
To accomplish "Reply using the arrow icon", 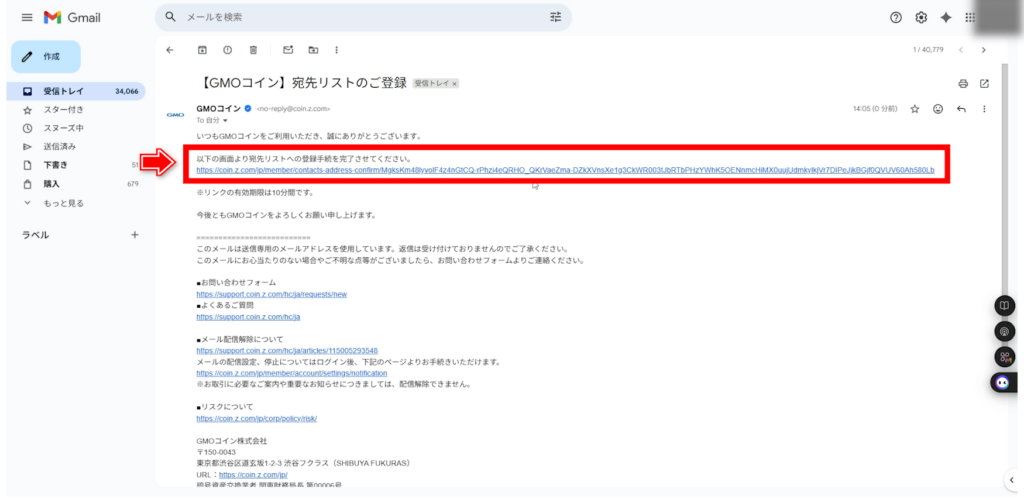I will 961,108.
